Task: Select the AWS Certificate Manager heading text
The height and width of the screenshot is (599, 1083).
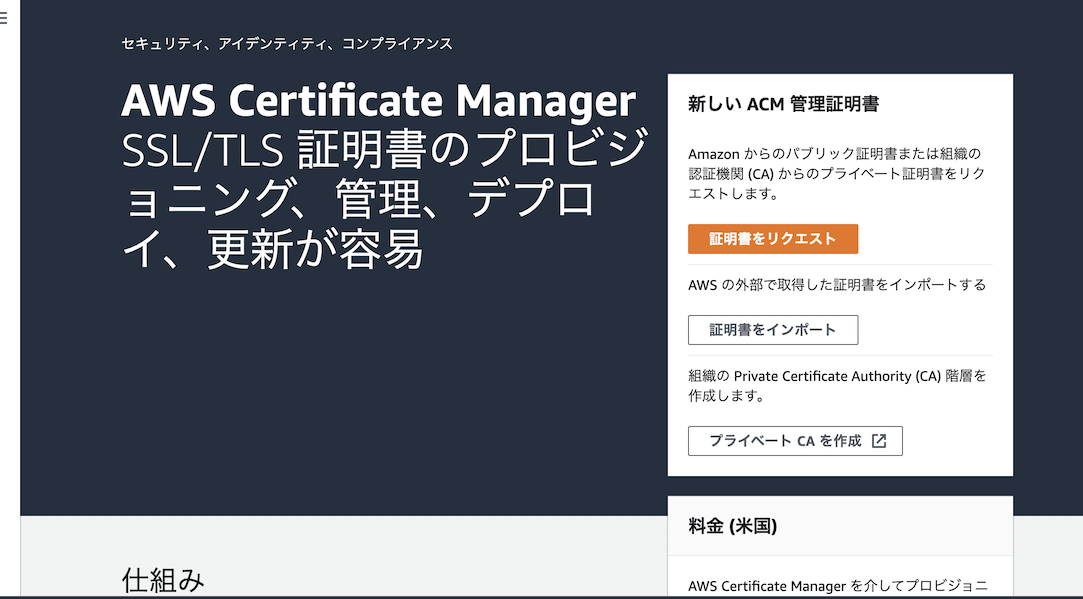Action: point(378,101)
